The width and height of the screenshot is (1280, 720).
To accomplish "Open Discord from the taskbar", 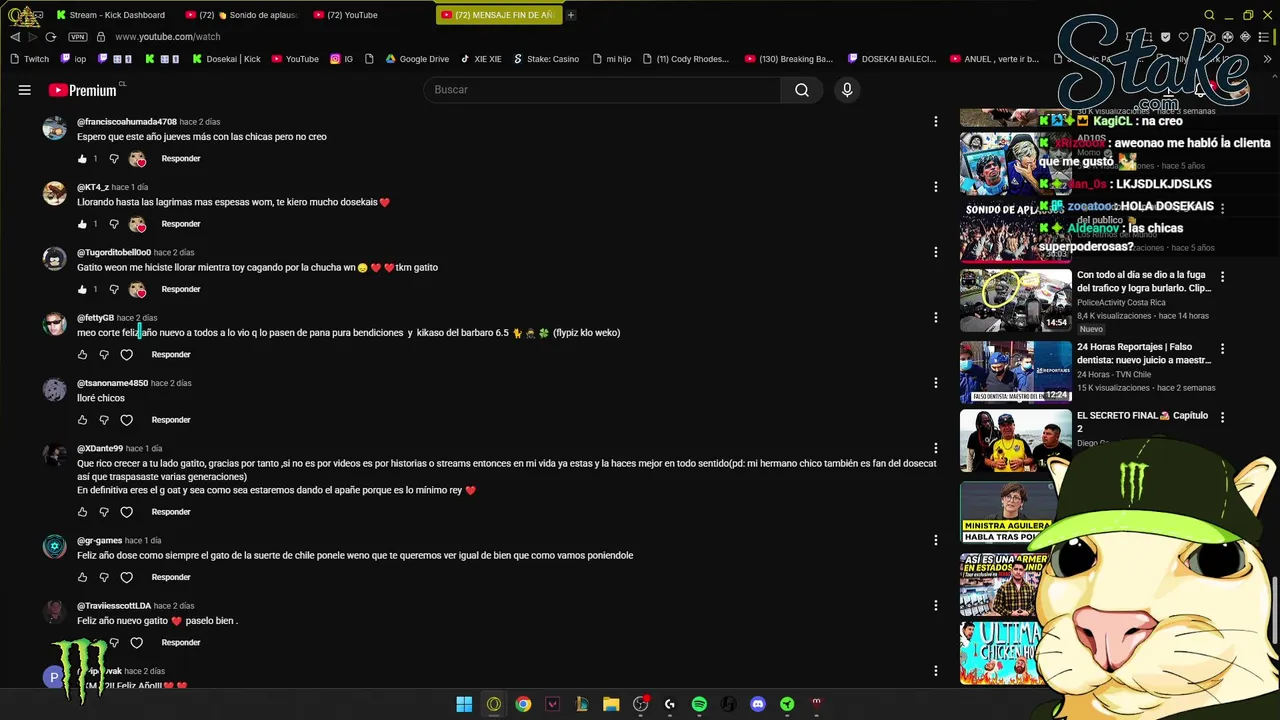I will pyautogui.click(x=758, y=704).
